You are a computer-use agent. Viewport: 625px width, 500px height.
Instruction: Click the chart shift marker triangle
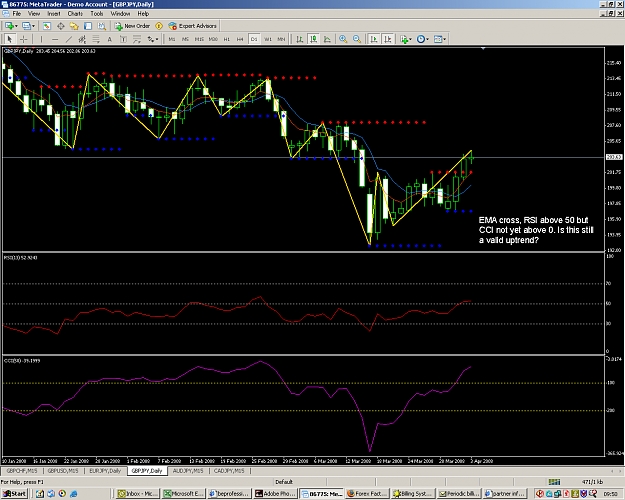click(483, 49)
